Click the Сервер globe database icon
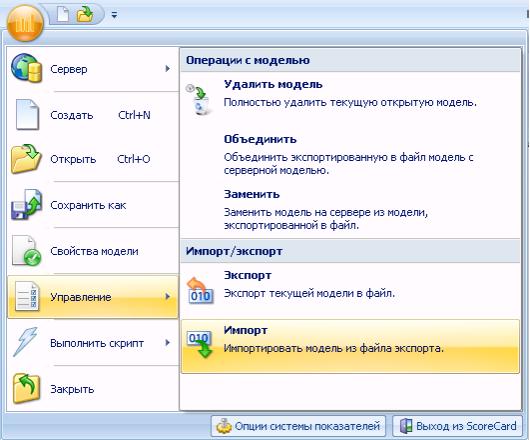This screenshot has height=440, width=530. click(x=26, y=68)
